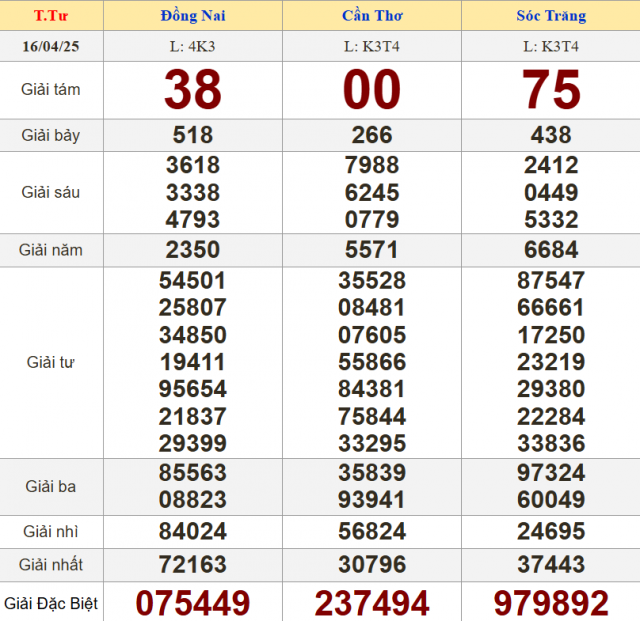Click Giải tư number 54501
Screen dimensions: 640x621
[193, 280]
